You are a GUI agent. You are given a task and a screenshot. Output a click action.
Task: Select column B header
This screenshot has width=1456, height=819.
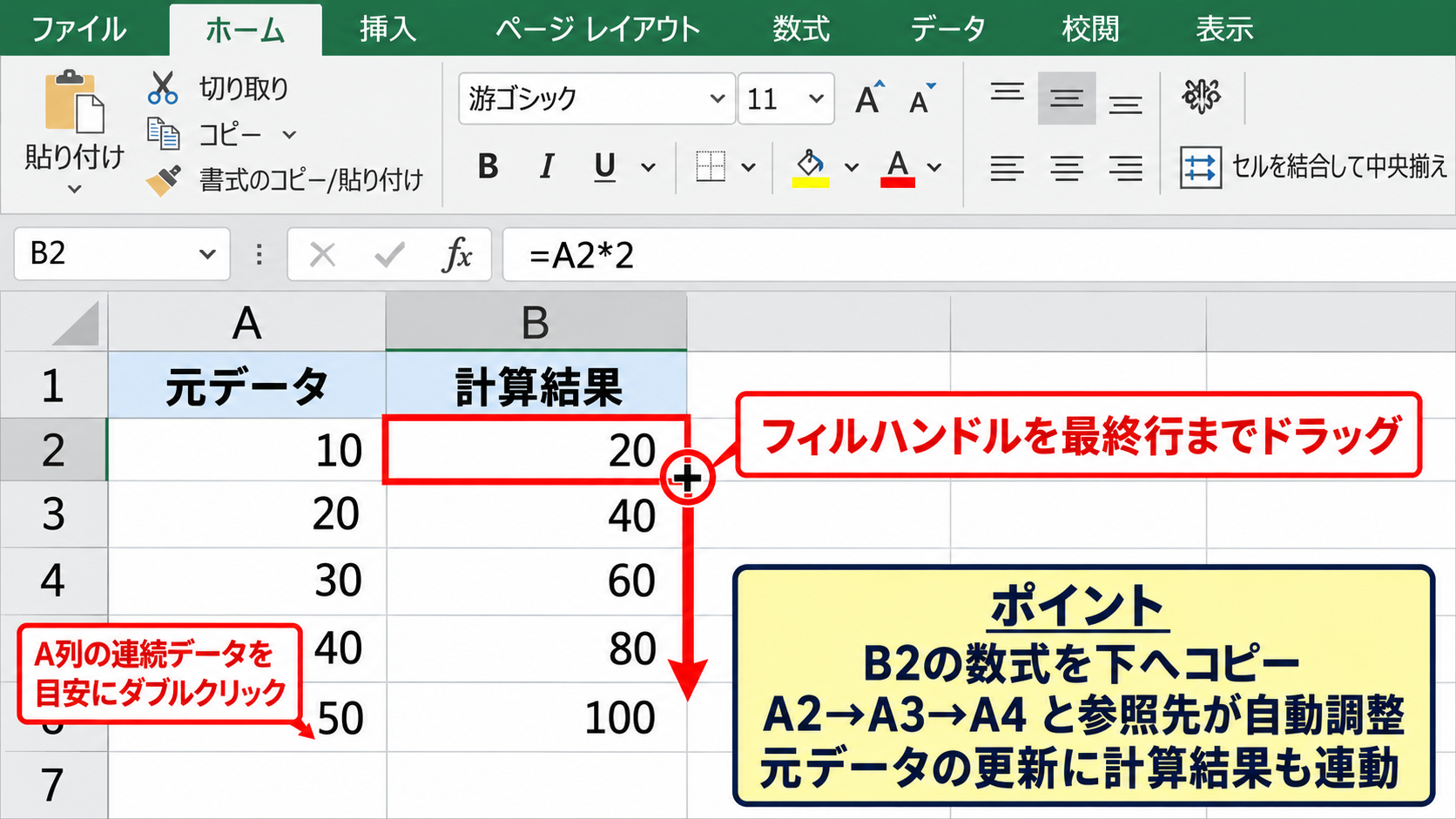point(536,323)
